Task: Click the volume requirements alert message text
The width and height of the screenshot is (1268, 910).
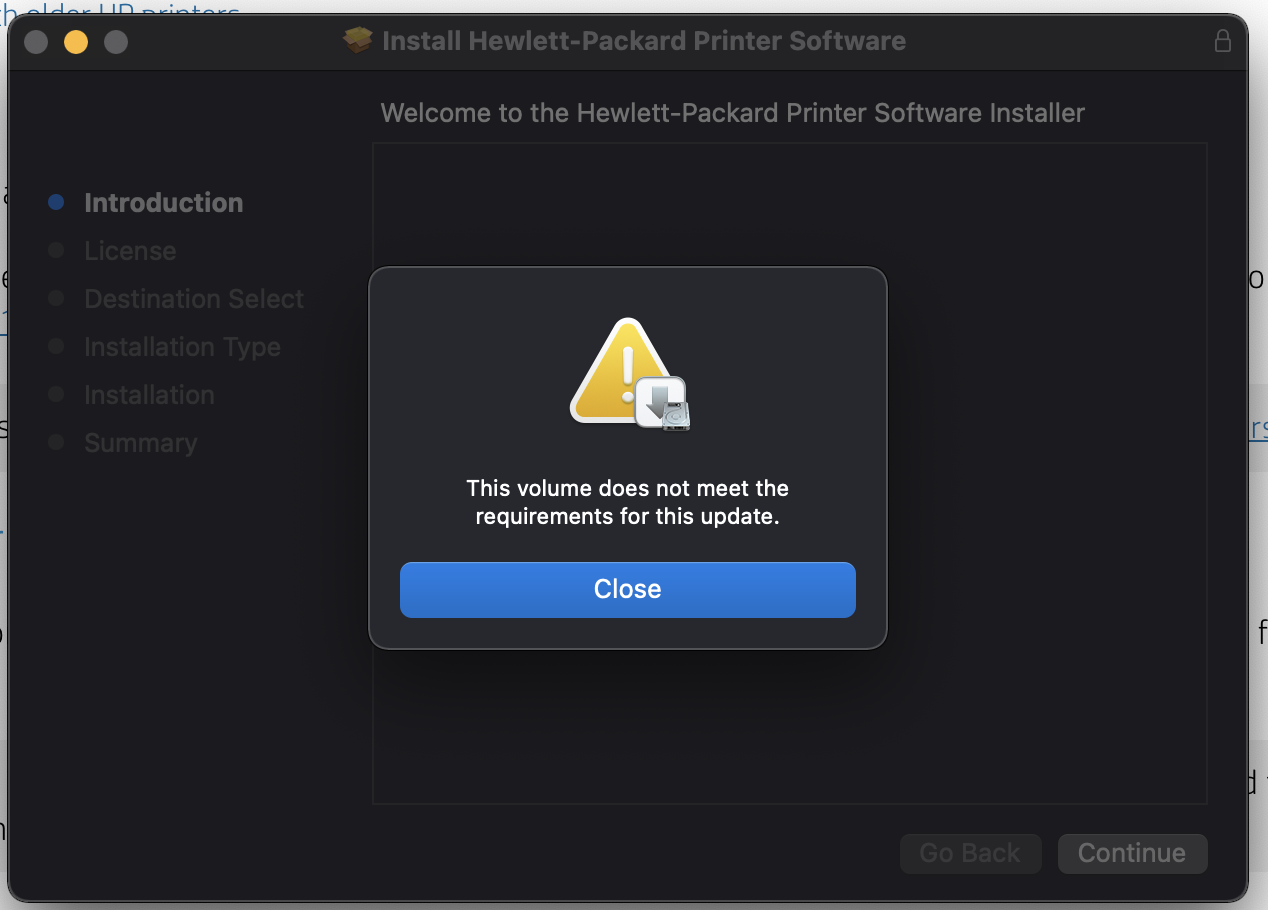Action: point(627,502)
